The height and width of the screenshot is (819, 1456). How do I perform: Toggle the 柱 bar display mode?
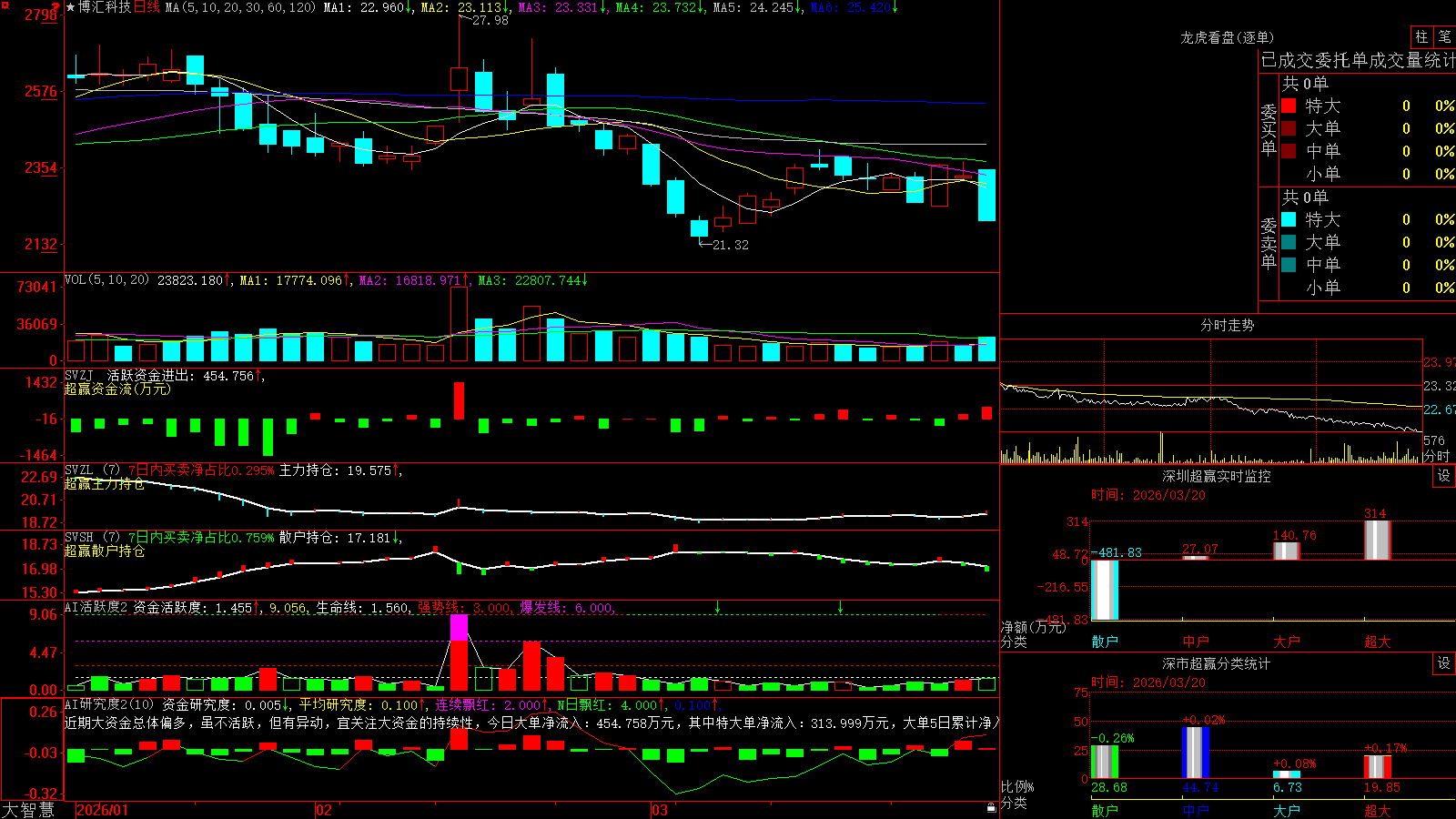[x=1421, y=36]
